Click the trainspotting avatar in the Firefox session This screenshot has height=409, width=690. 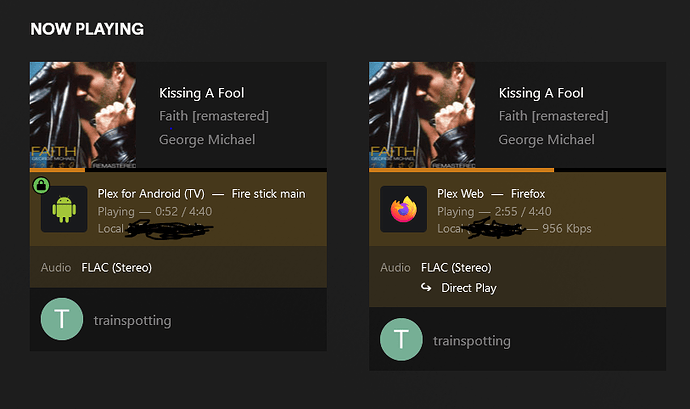pos(401,341)
